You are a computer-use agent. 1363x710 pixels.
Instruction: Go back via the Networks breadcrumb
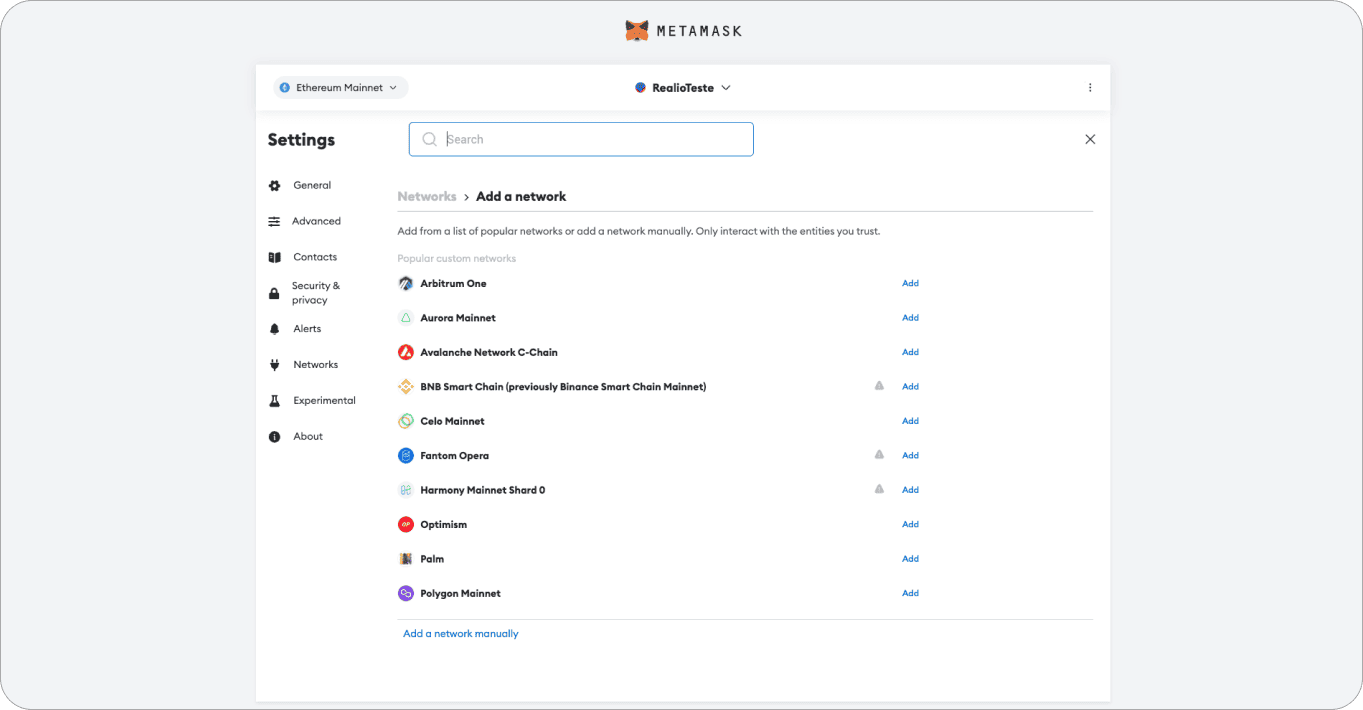[427, 197]
